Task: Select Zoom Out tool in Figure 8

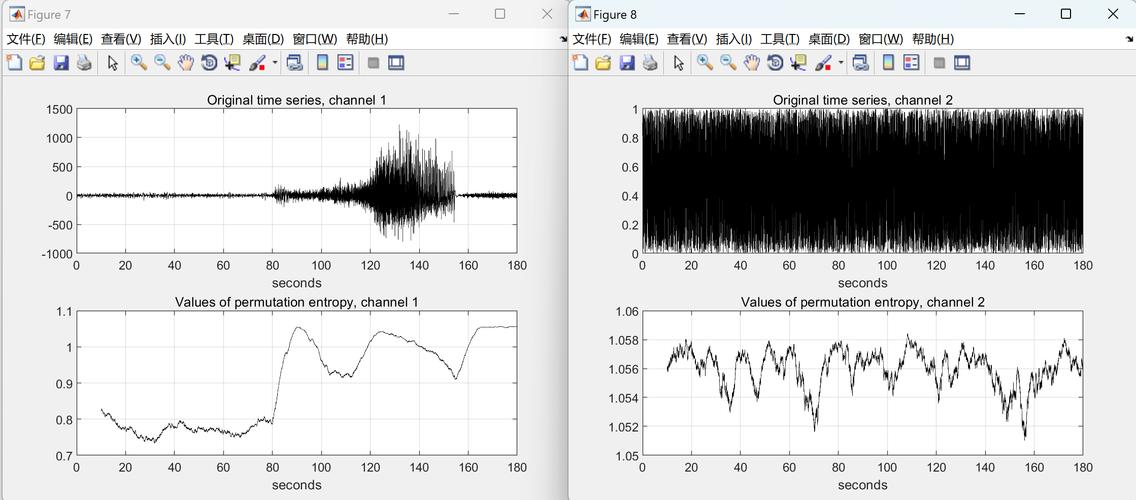Action: pyautogui.click(x=728, y=63)
